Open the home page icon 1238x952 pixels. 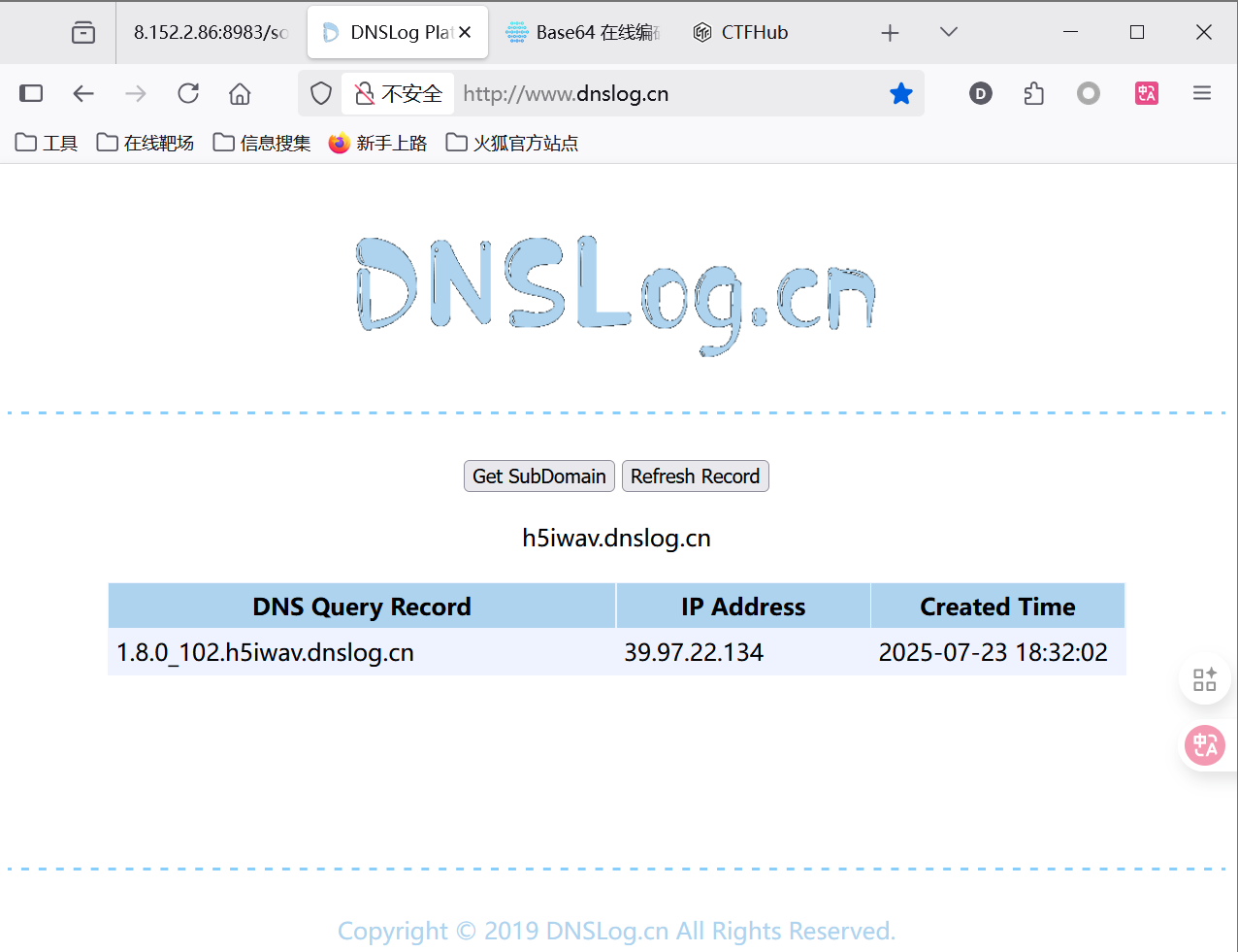pos(240,93)
